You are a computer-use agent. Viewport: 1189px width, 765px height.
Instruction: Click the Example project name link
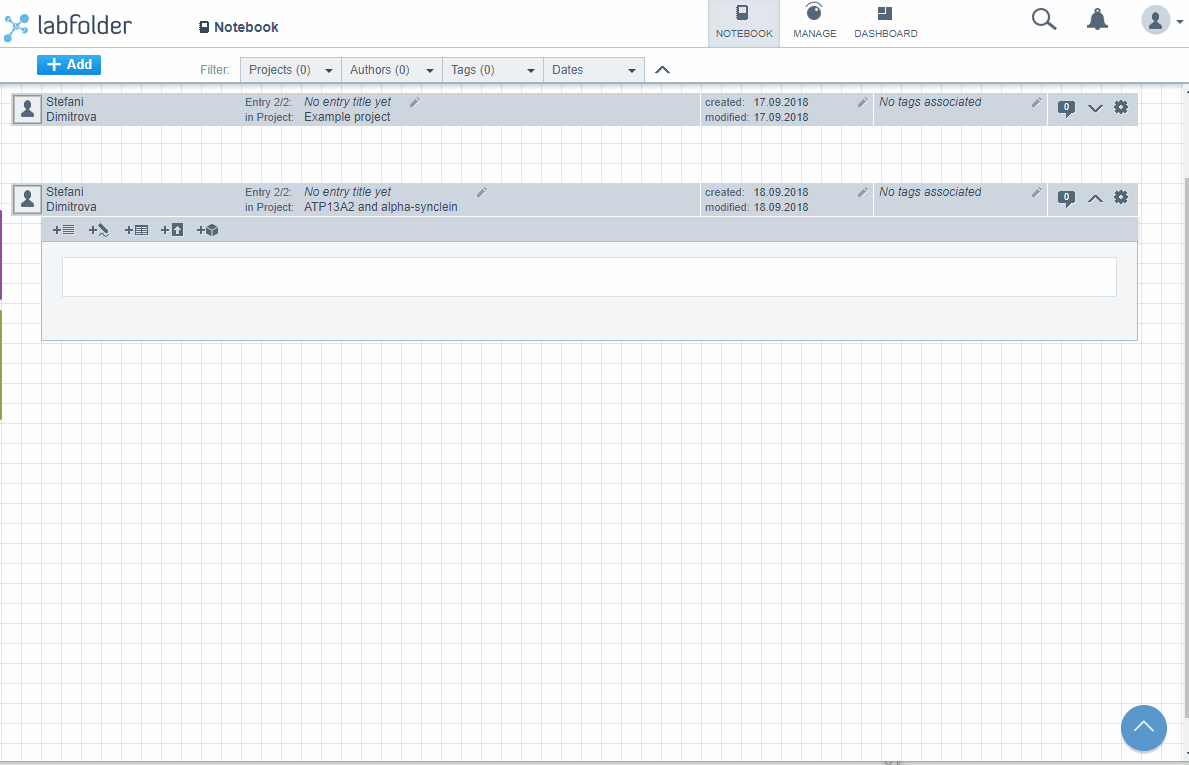point(347,117)
